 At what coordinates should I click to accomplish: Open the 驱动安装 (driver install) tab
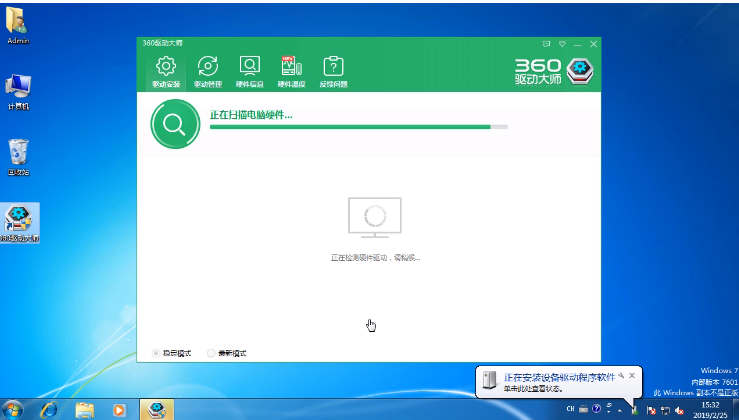point(166,70)
